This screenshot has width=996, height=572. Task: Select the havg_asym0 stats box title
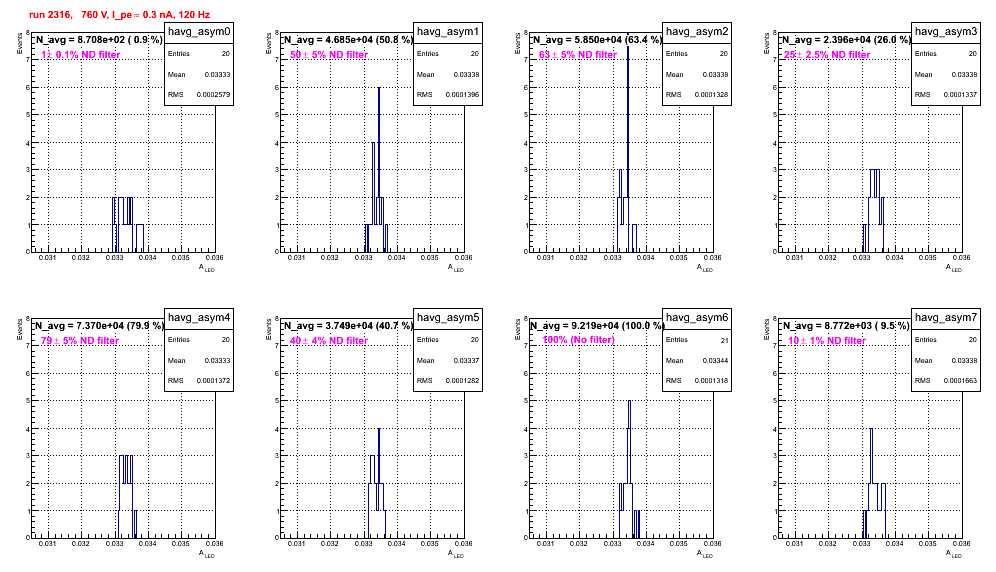click(199, 32)
